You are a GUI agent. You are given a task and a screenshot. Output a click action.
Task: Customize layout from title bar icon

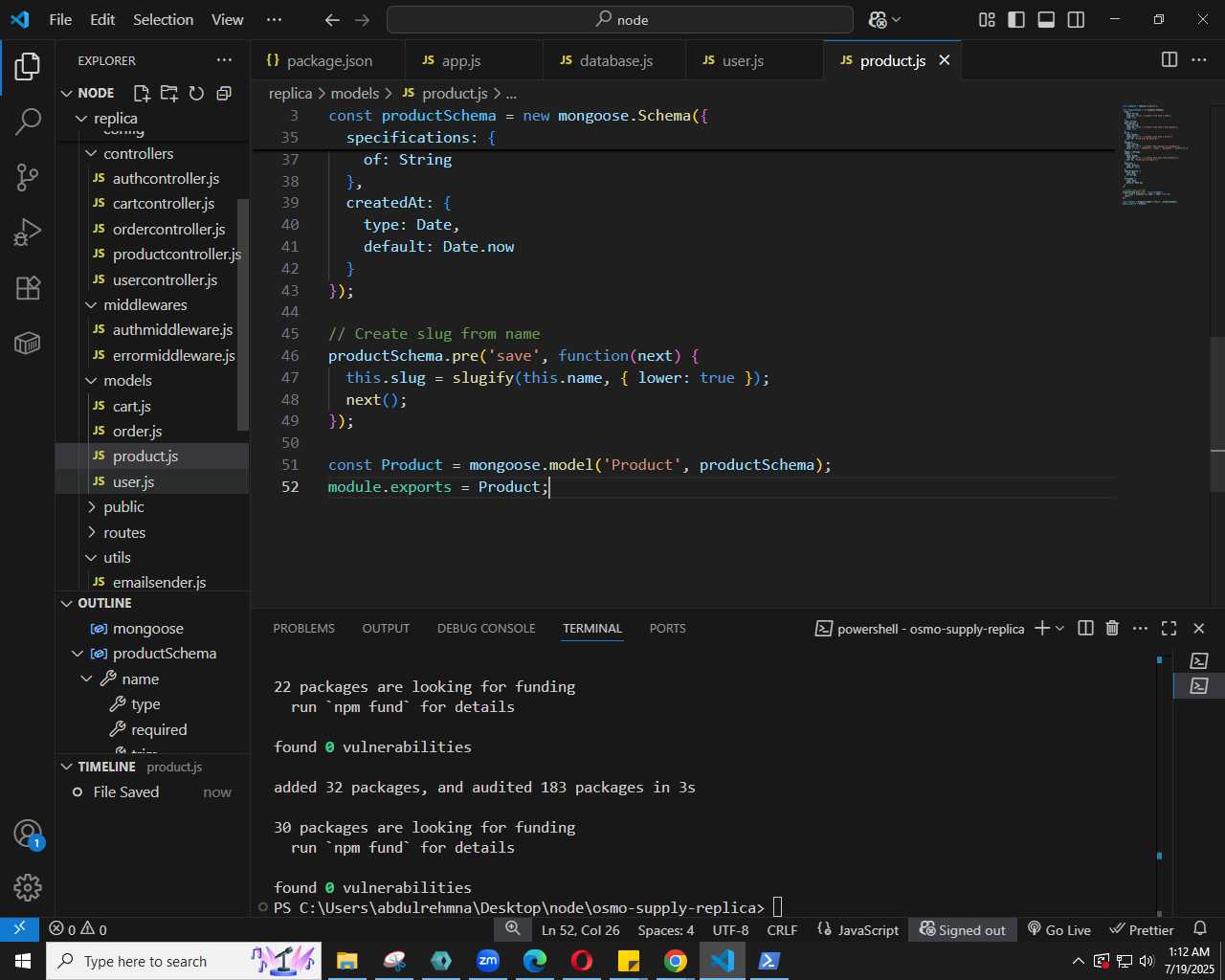(x=987, y=19)
